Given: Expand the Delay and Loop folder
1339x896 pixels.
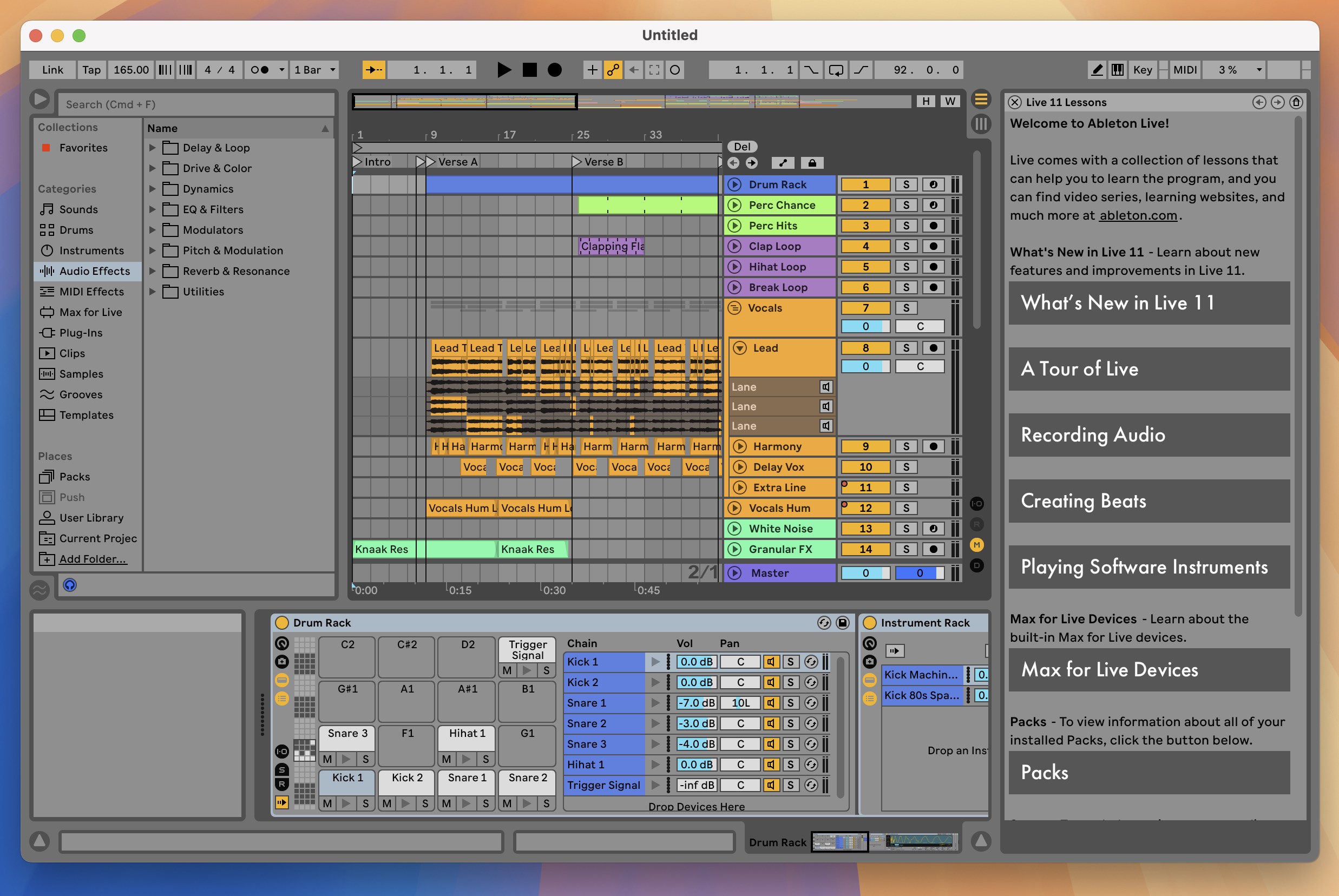Looking at the screenshot, I should 152,146.
